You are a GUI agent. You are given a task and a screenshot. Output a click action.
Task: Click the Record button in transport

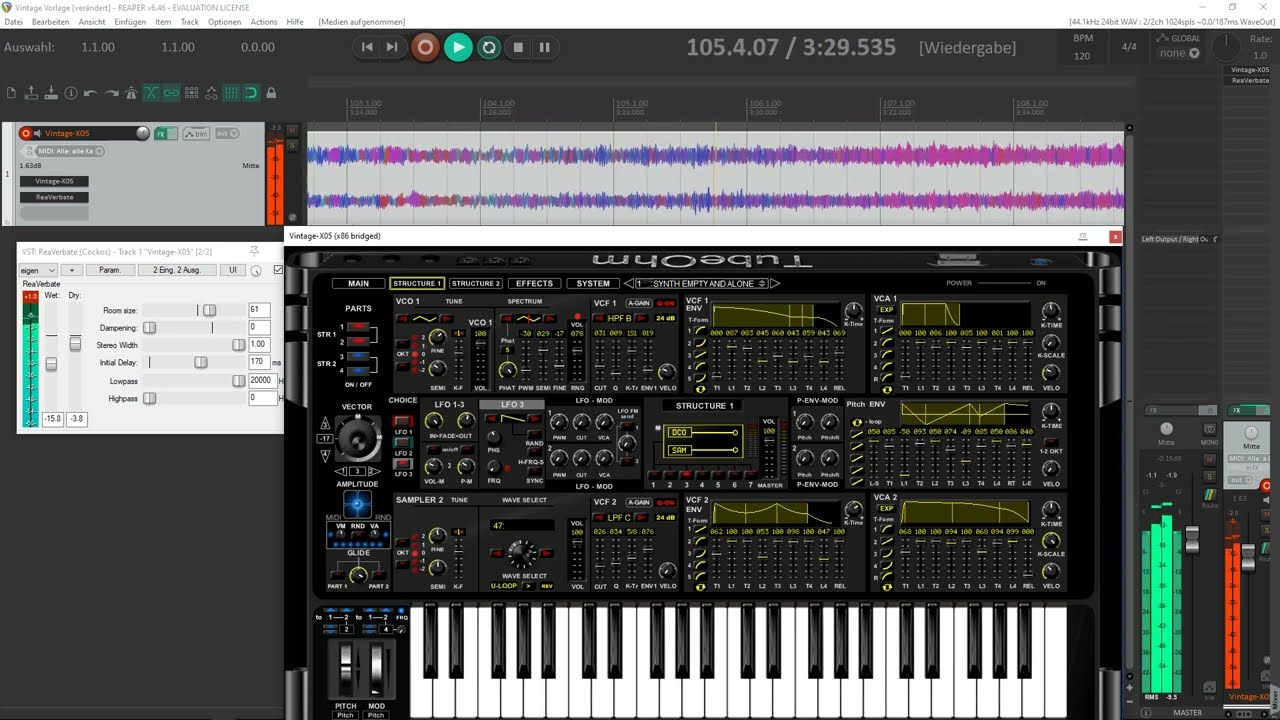(x=425, y=47)
